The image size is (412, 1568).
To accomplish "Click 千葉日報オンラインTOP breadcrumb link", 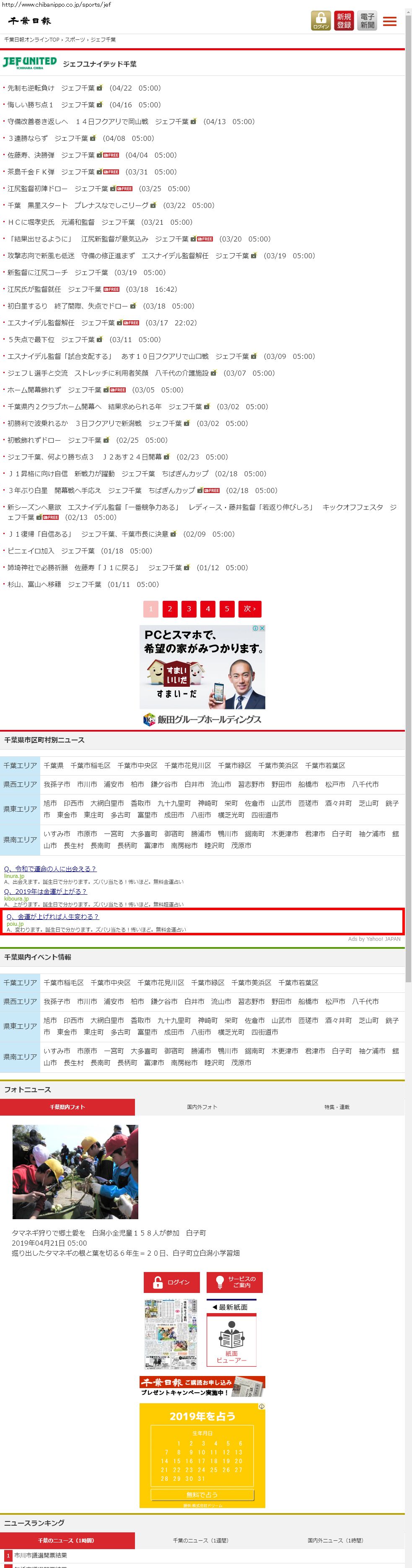I will pos(32,39).
